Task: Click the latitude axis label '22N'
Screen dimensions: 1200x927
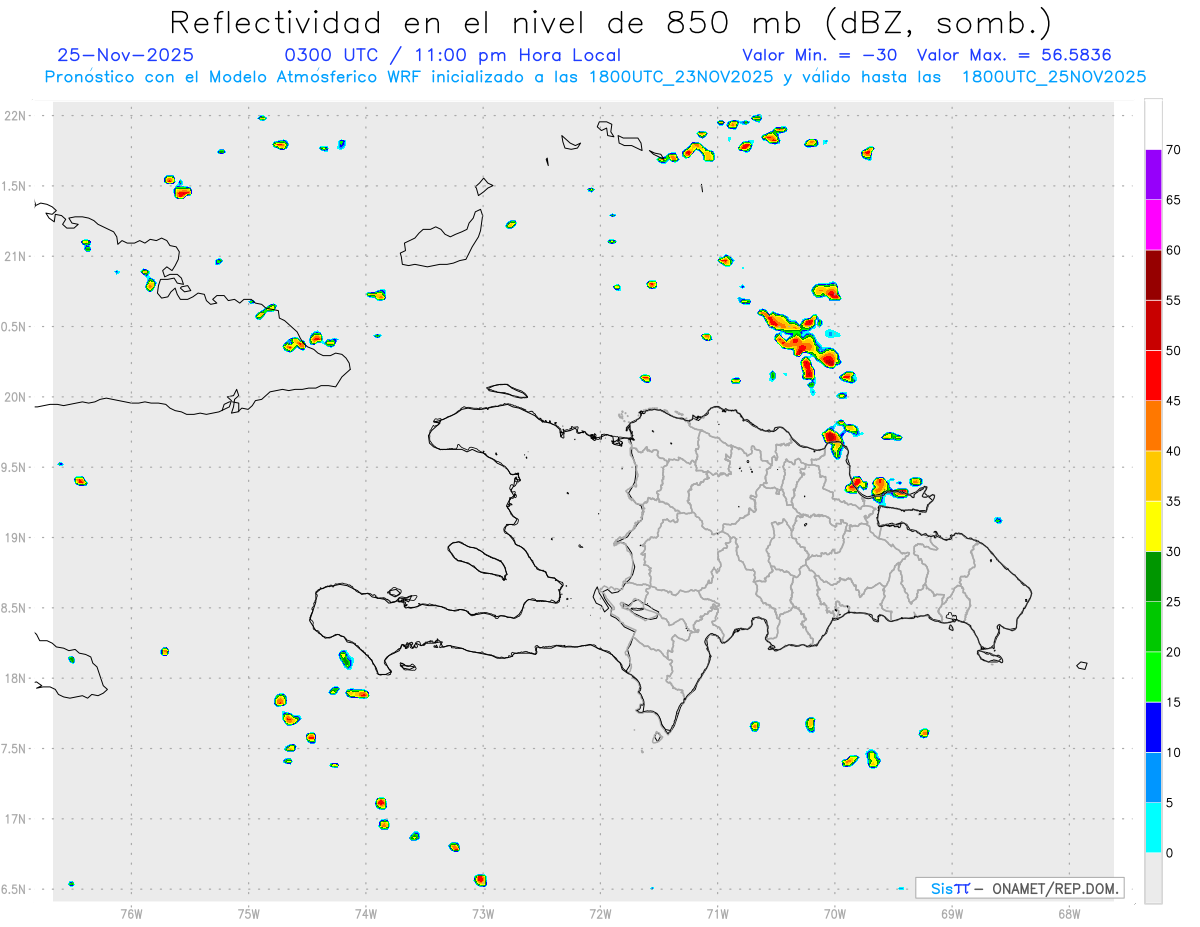Action: [x=17, y=116]
